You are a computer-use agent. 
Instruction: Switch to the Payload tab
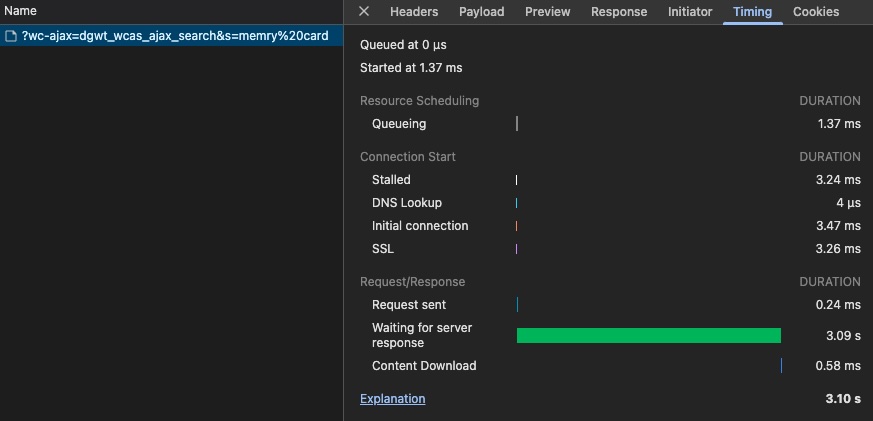pyautogui.click(x=482, y=12)
